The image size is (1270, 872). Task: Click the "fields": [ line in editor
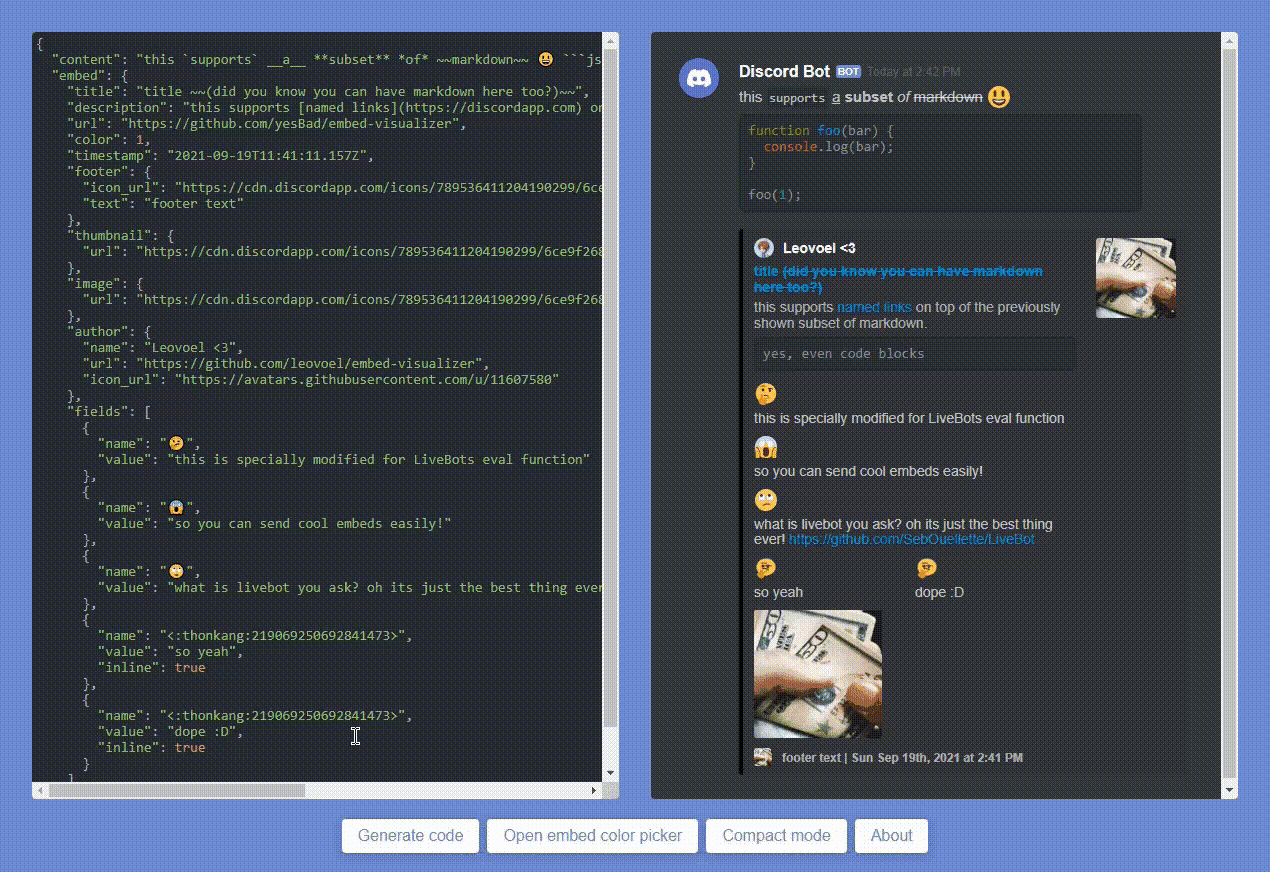(109, 411)
